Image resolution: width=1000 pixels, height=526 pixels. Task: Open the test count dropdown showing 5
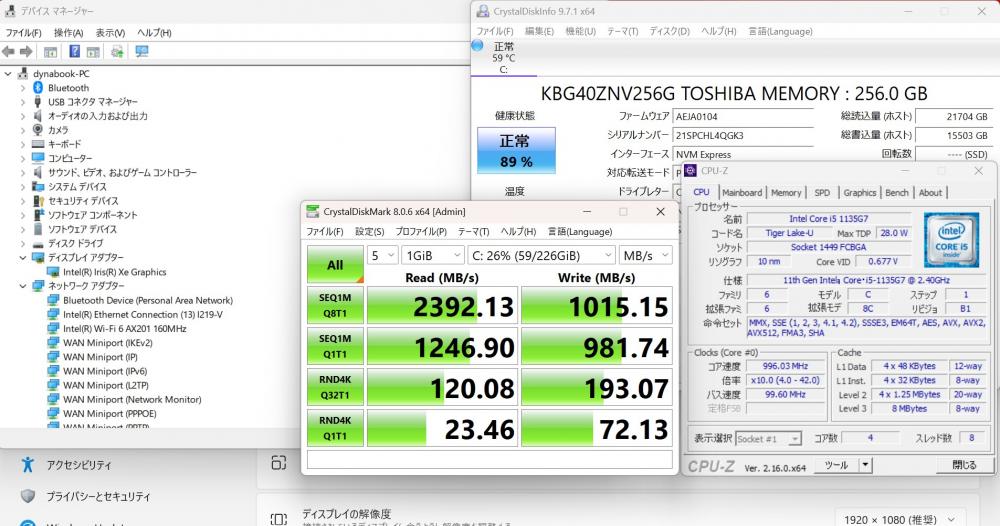coord(381,255)
